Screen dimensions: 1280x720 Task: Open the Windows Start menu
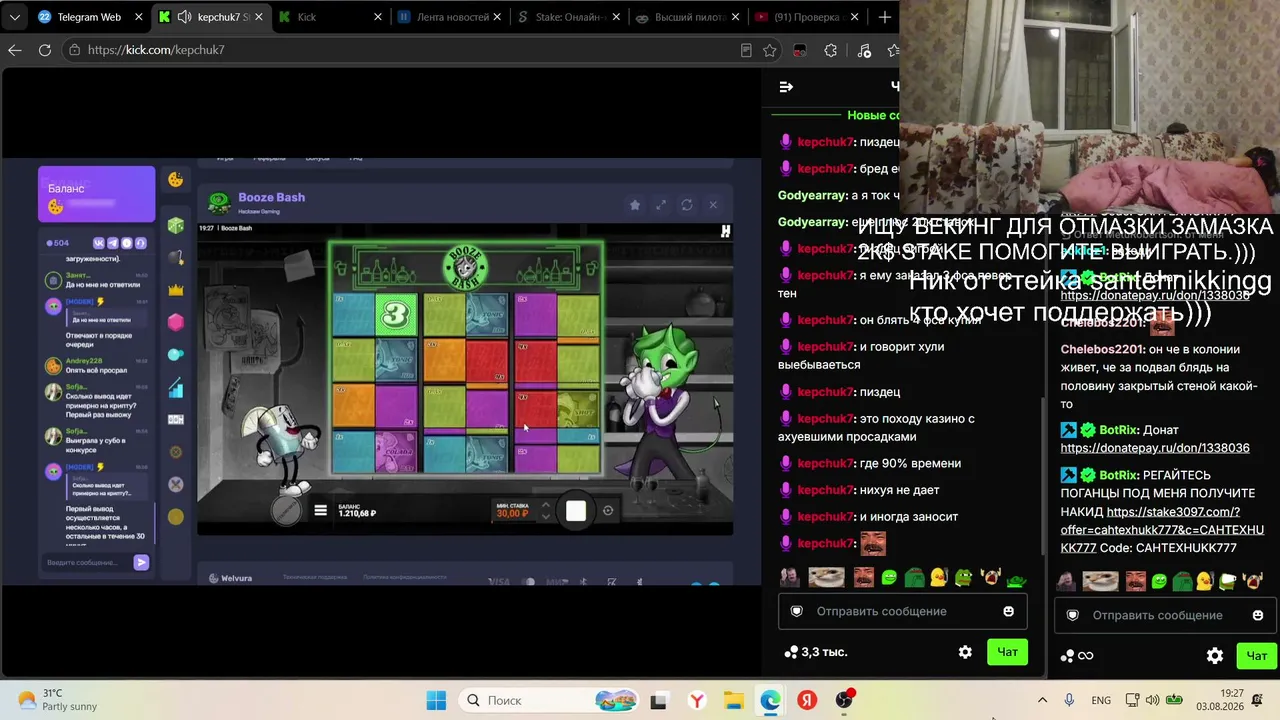tap(436, 700)
